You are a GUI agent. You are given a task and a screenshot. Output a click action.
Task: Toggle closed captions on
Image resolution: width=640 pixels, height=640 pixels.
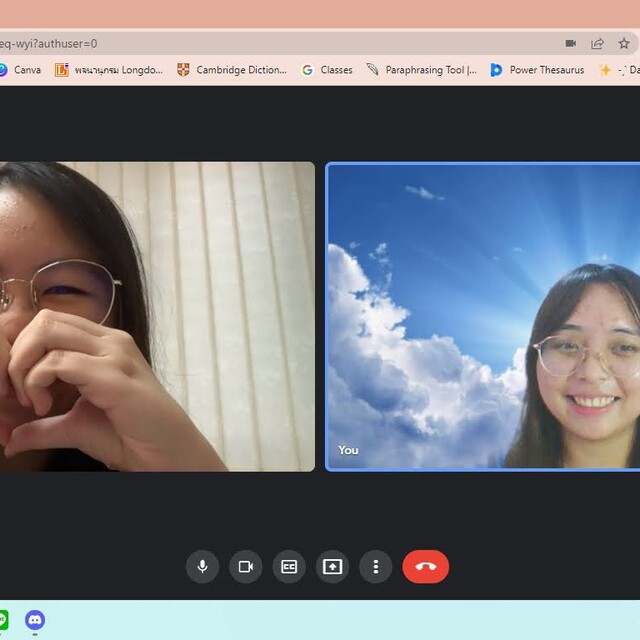tap(289, 567)
